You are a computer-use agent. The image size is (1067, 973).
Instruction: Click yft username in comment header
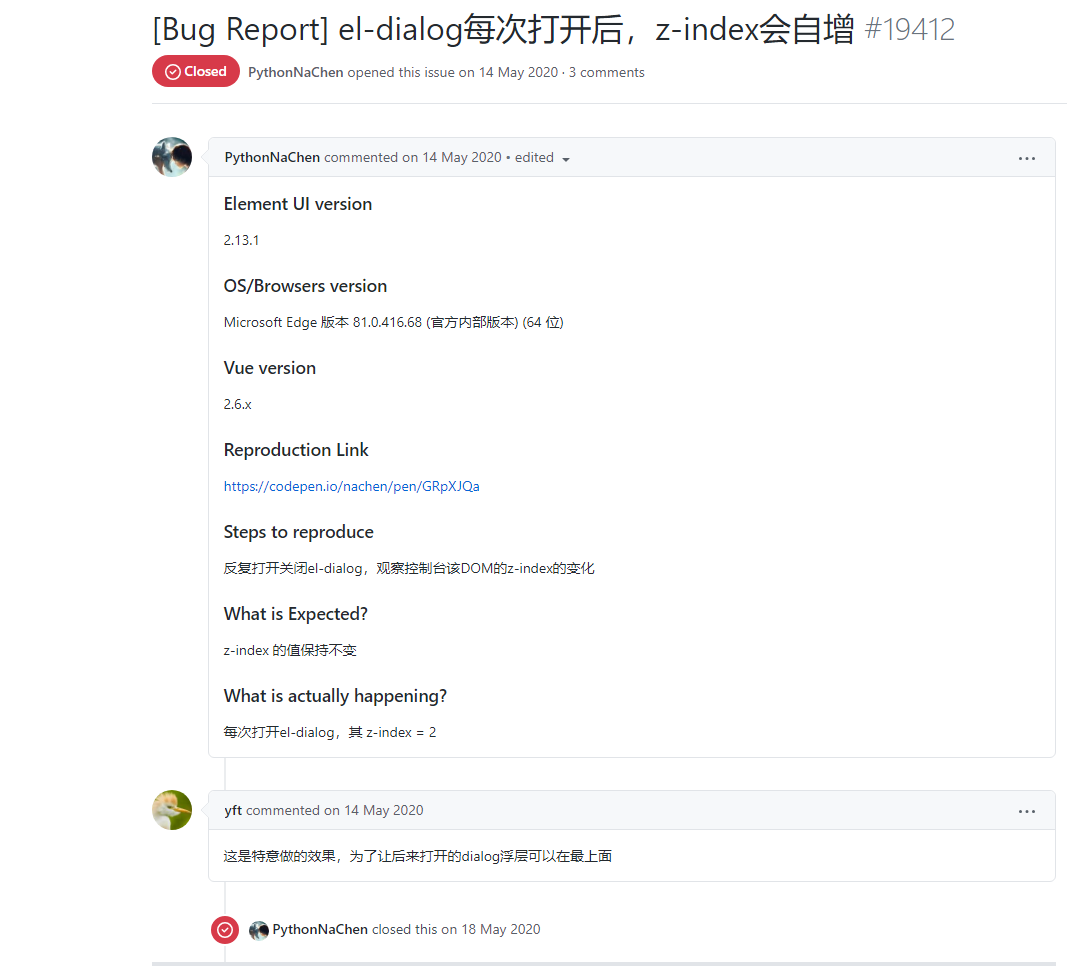[233, 810]
